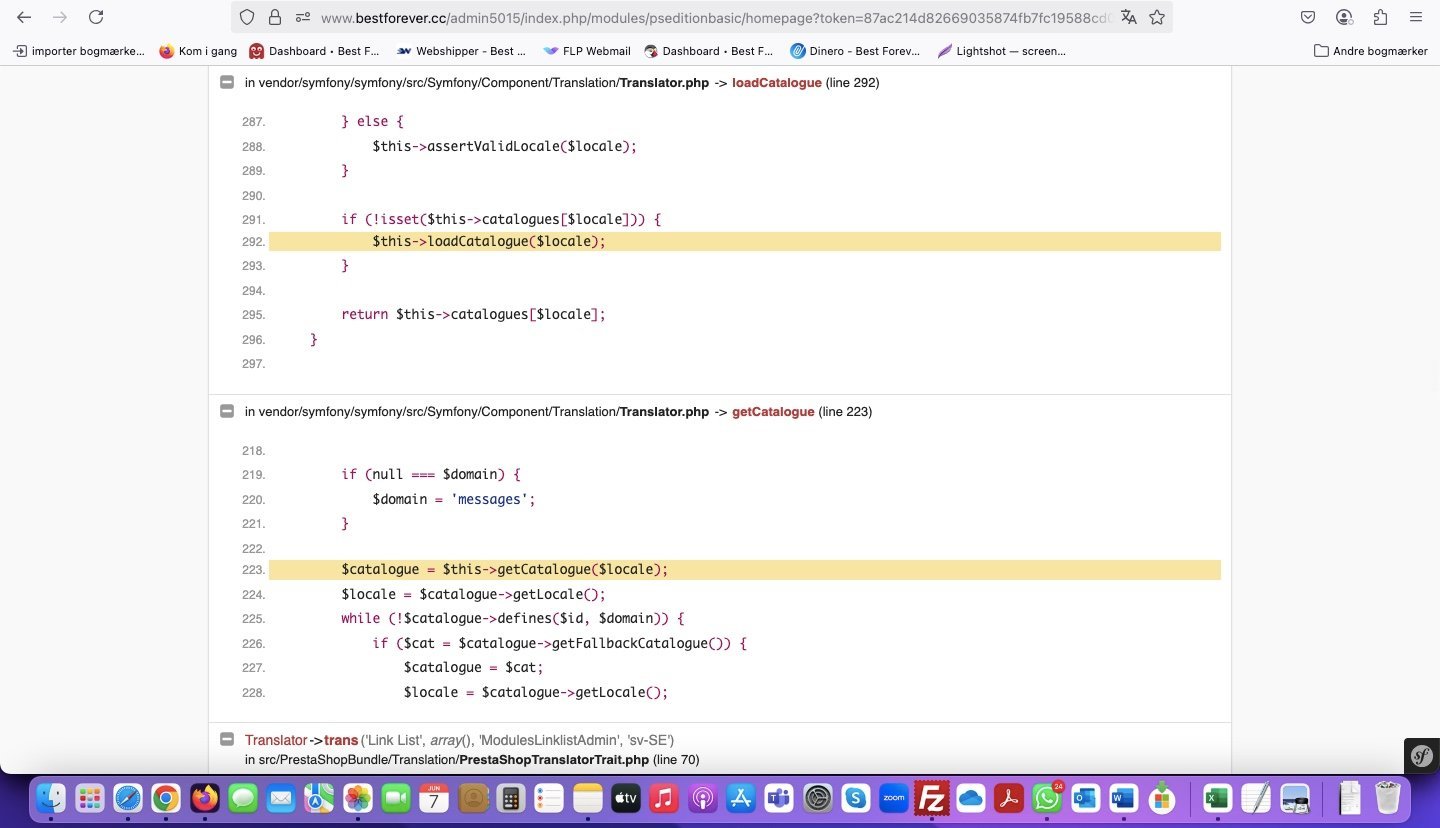Open tracking protection shield info
The width and height of the screenshot is (1440, 828).
click(x=247, y=17)
